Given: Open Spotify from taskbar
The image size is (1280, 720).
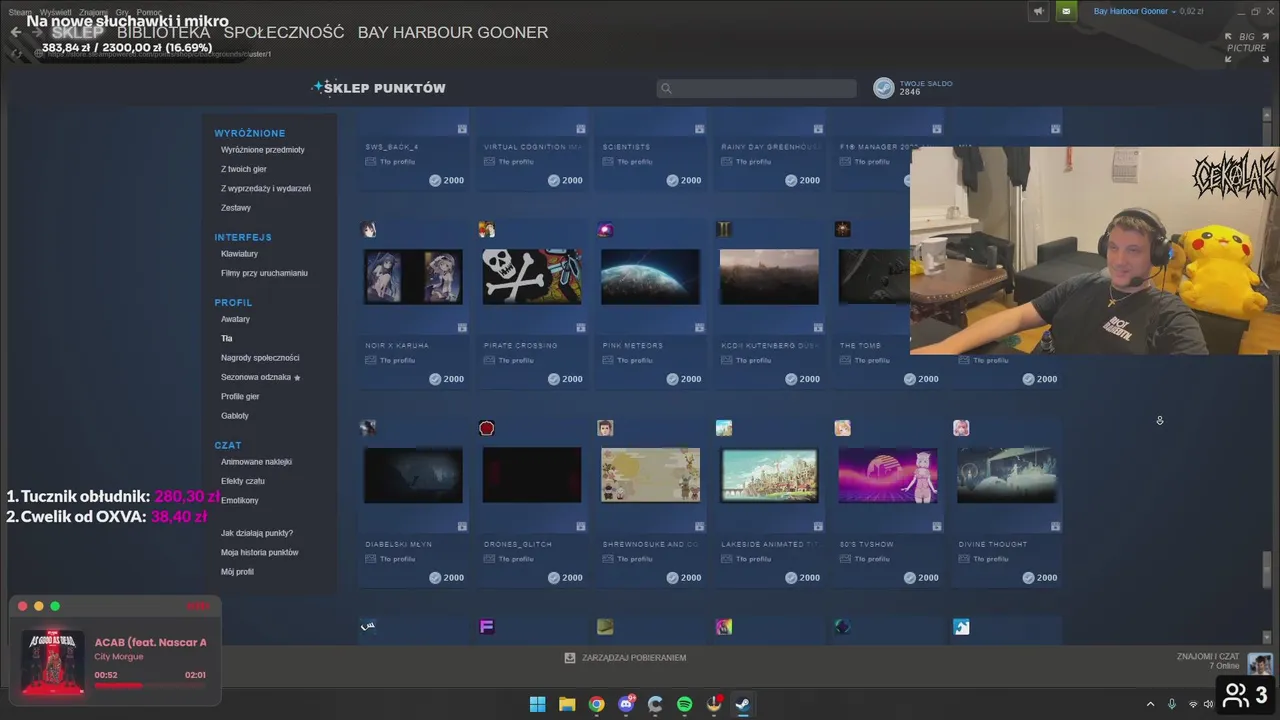Looking at the screenshot, I should 684,704.
